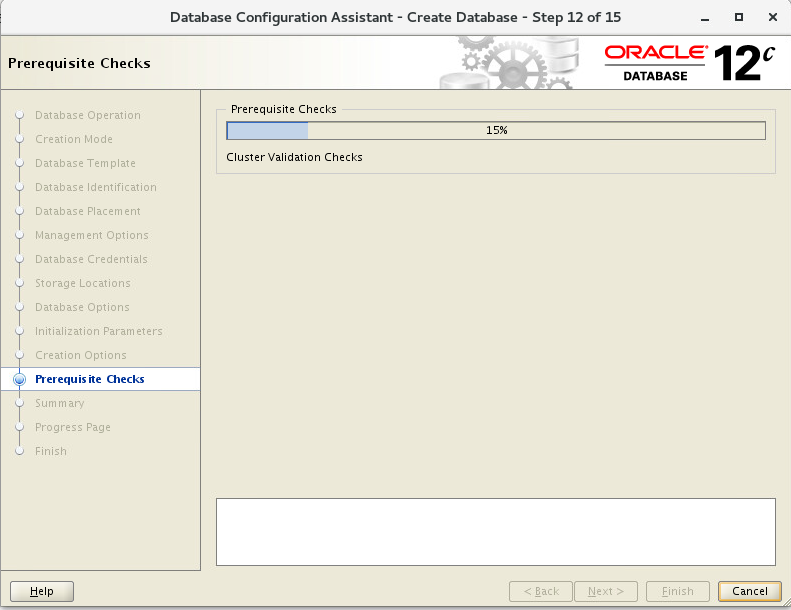Jump to the Database Identification step
Image resolution: width=791 pixels, height=610 pixels.
coord(96,187)
